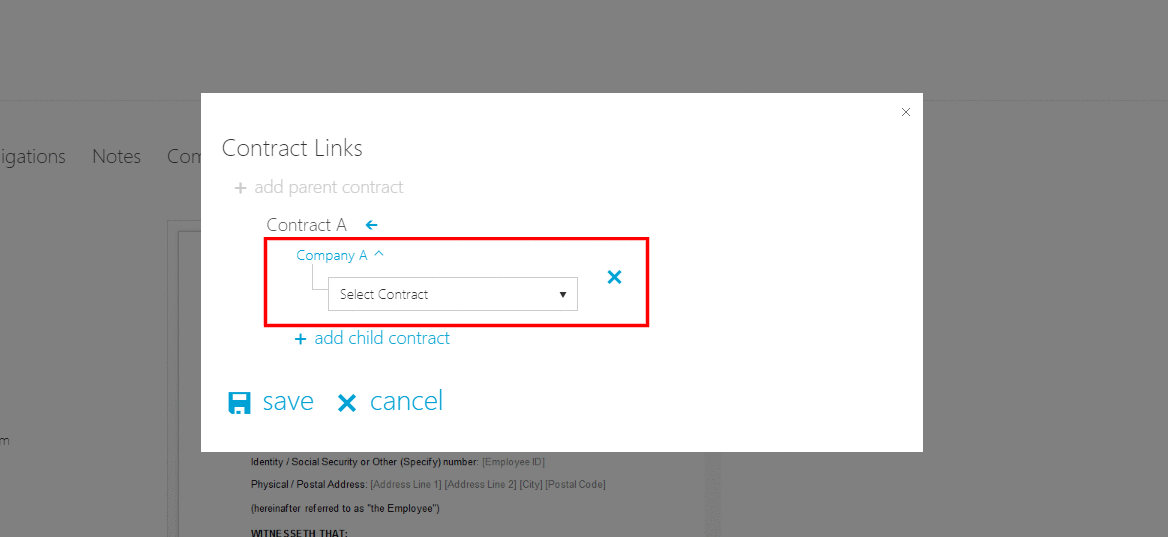
Task: Switch to the Obligations tab
Action: (x=33, y=156)
